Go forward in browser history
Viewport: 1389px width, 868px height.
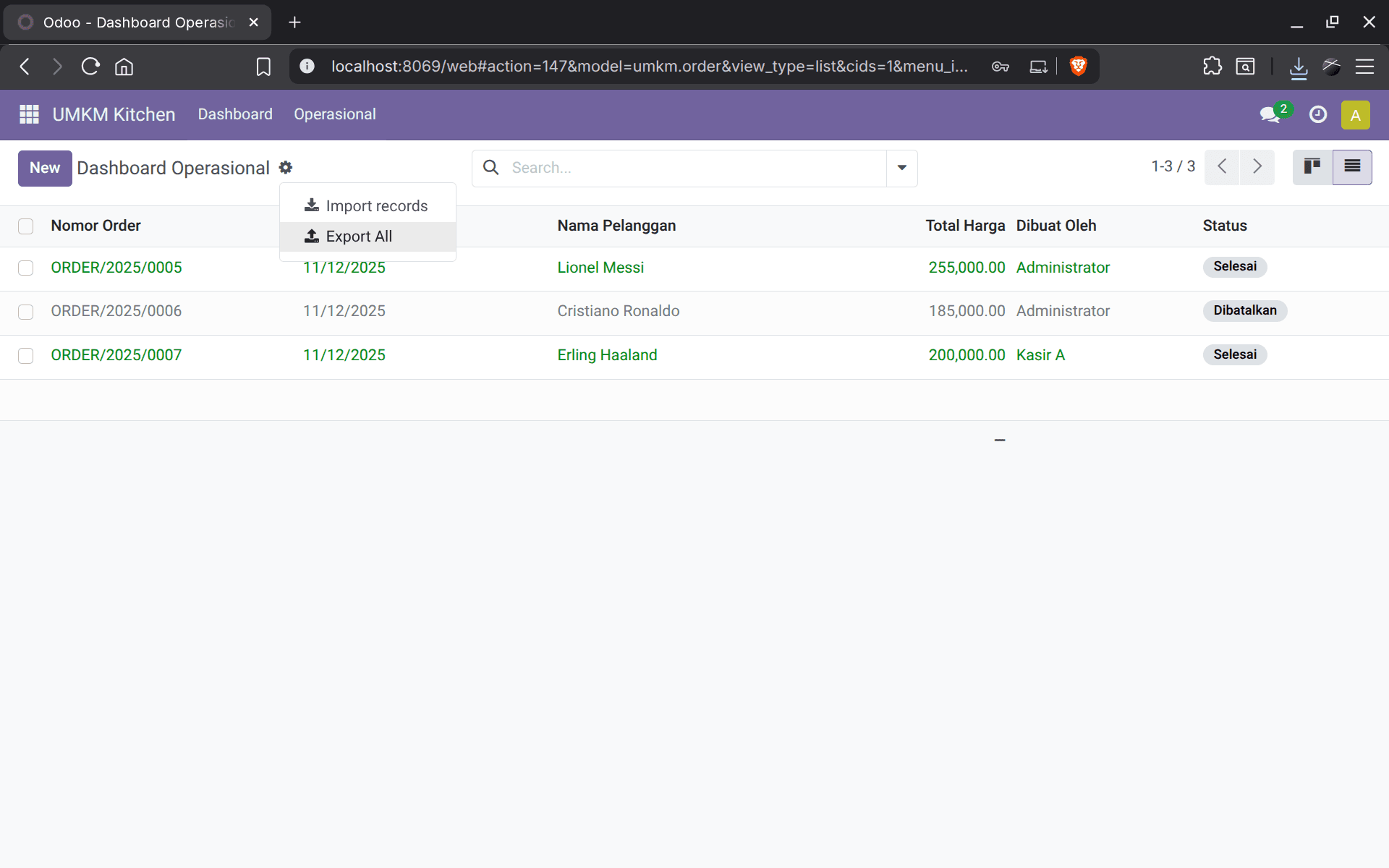[x=57, y=67]
